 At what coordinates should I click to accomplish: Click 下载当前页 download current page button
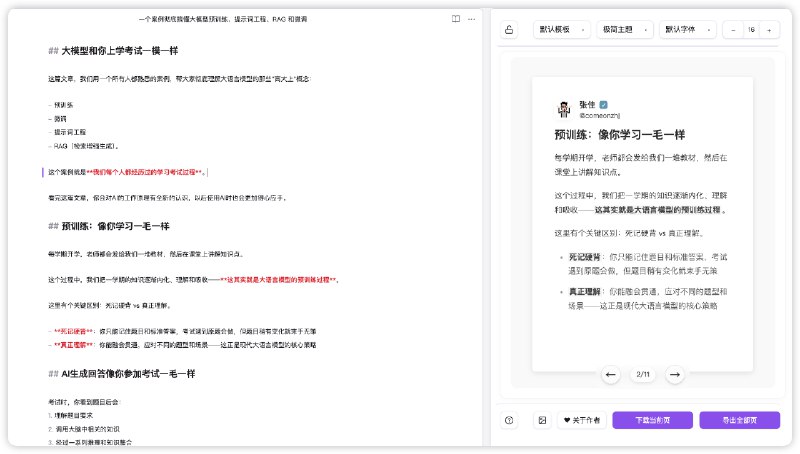point(653,420)
